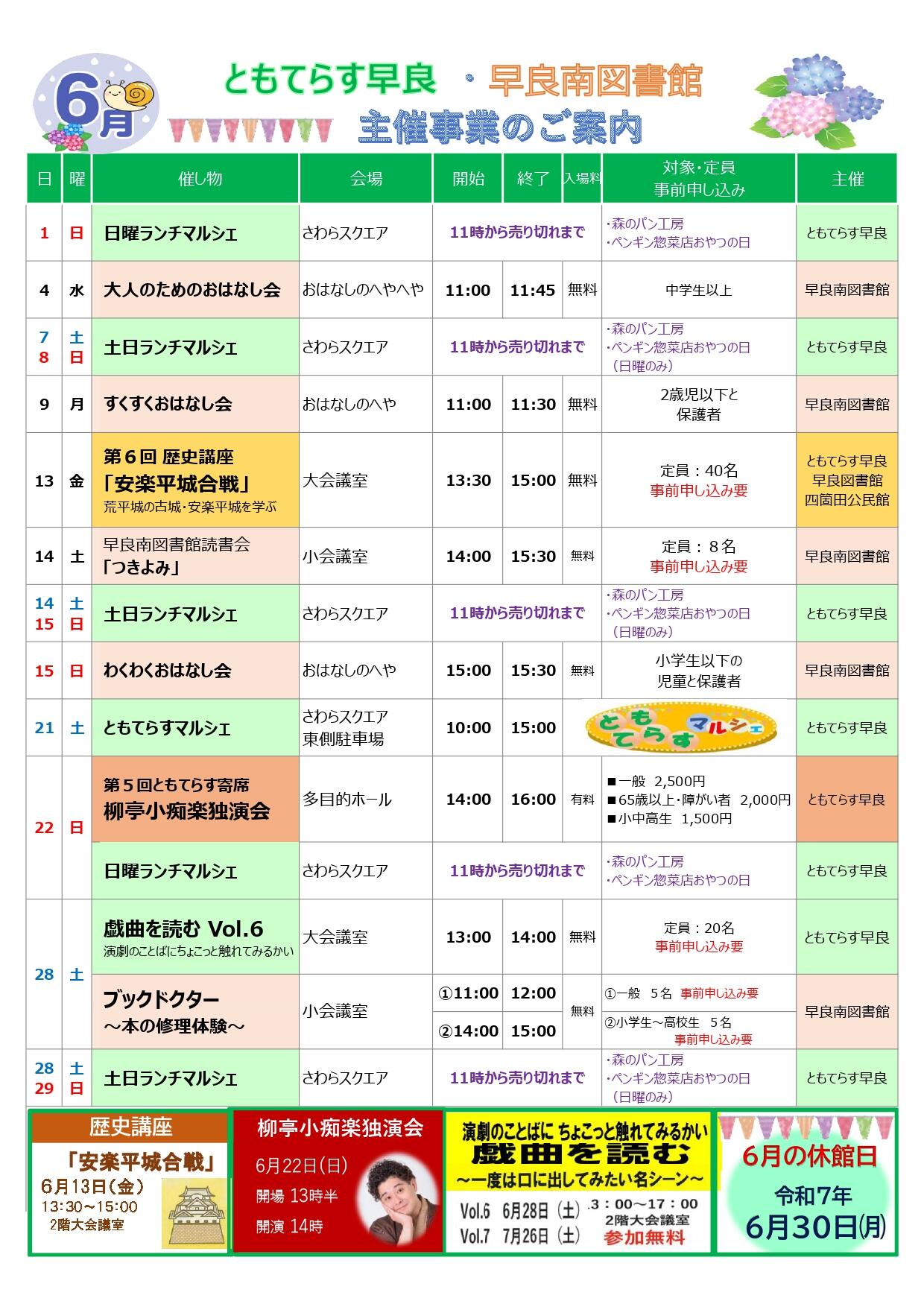The width and height of the screenshot is (924, 1307).
Task: Click the 13:30 start time for 歴史講座
Action: 468,480
